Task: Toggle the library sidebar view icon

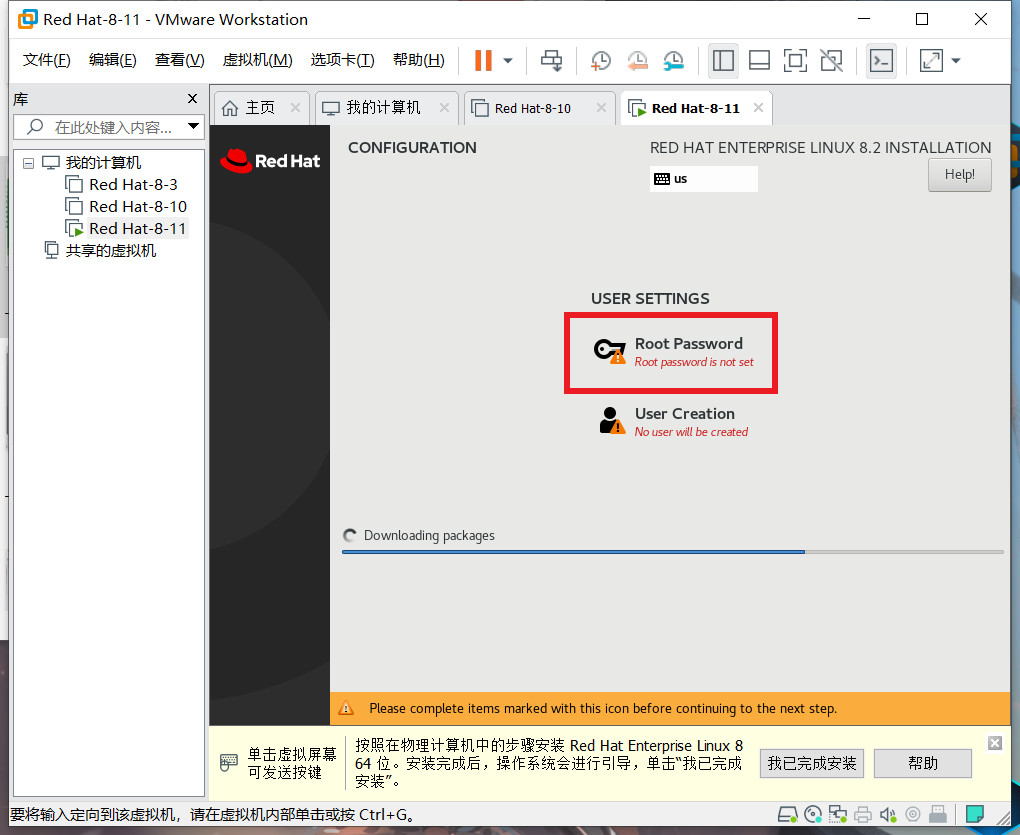Action: [723, 60]
